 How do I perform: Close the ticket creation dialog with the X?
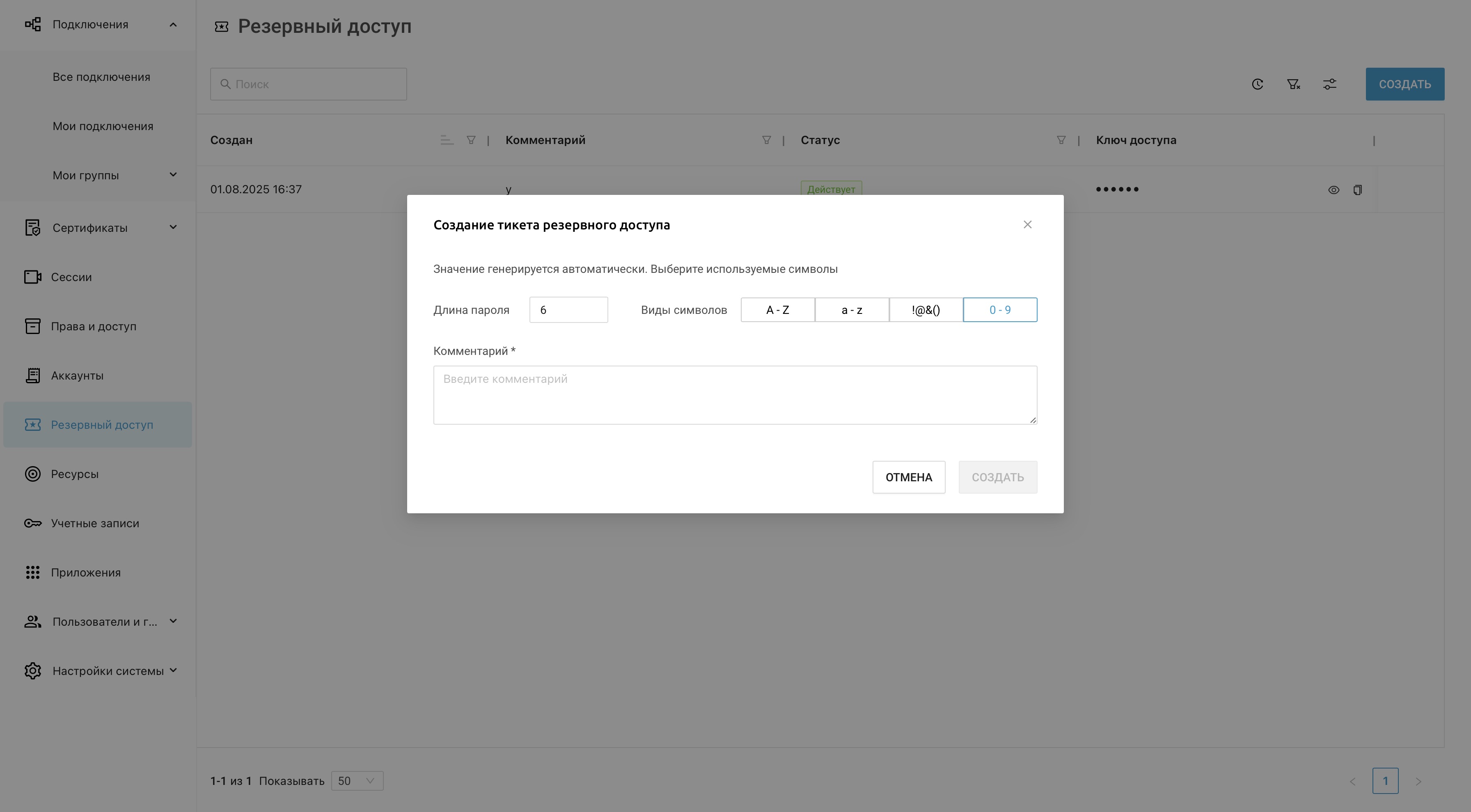[x=1027, y=225]
